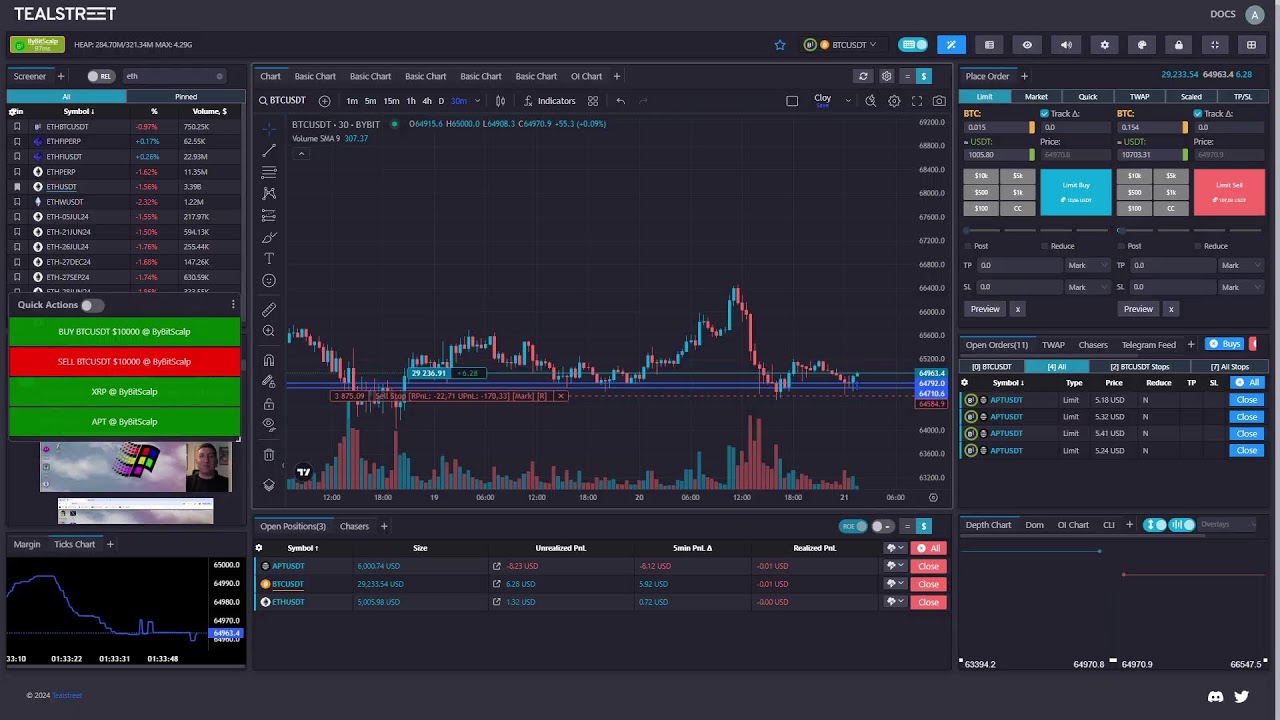1280x720 pixels.
Task: Select the brush drawing tool on chart
Action: pyautogui.click(x=269, y=237)
